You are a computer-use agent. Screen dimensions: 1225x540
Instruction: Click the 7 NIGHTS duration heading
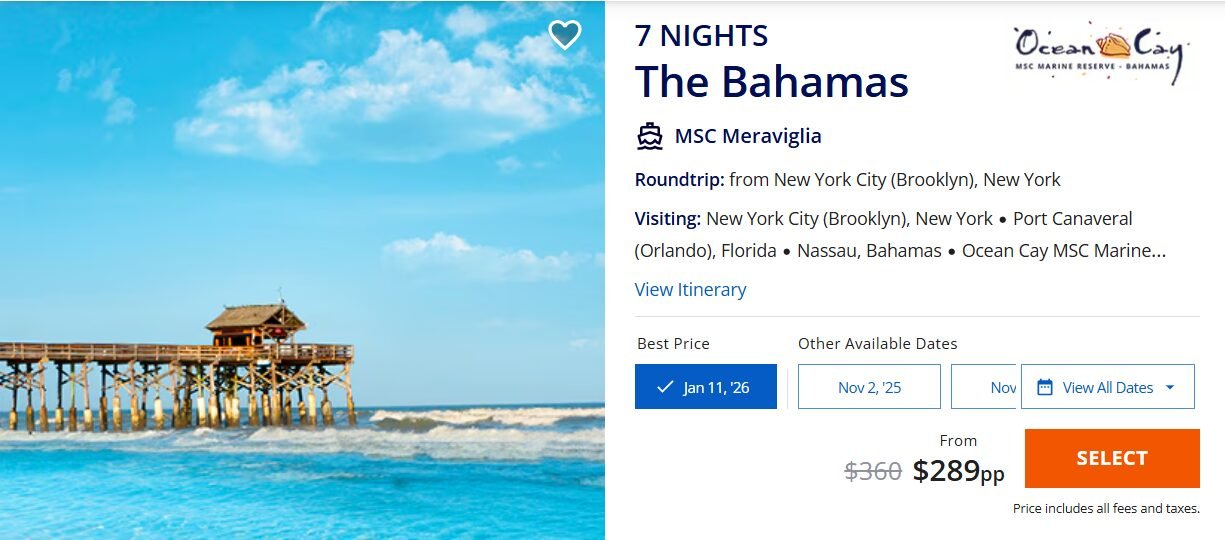click(x=701, y=36)
